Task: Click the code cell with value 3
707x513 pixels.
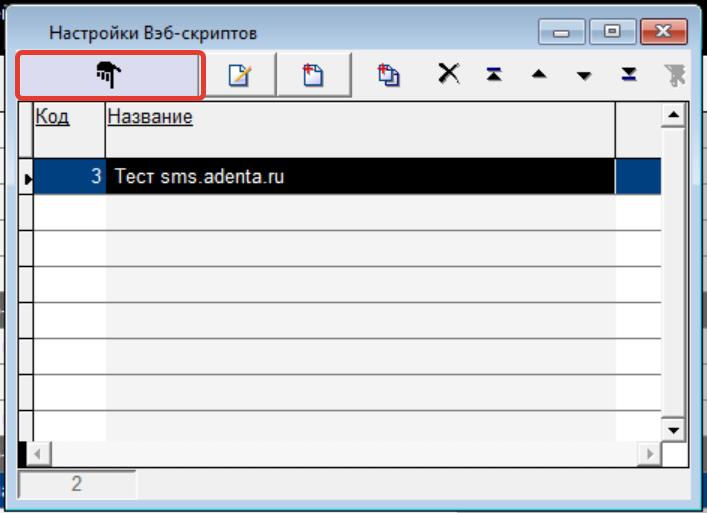Action: coord(69,176)
